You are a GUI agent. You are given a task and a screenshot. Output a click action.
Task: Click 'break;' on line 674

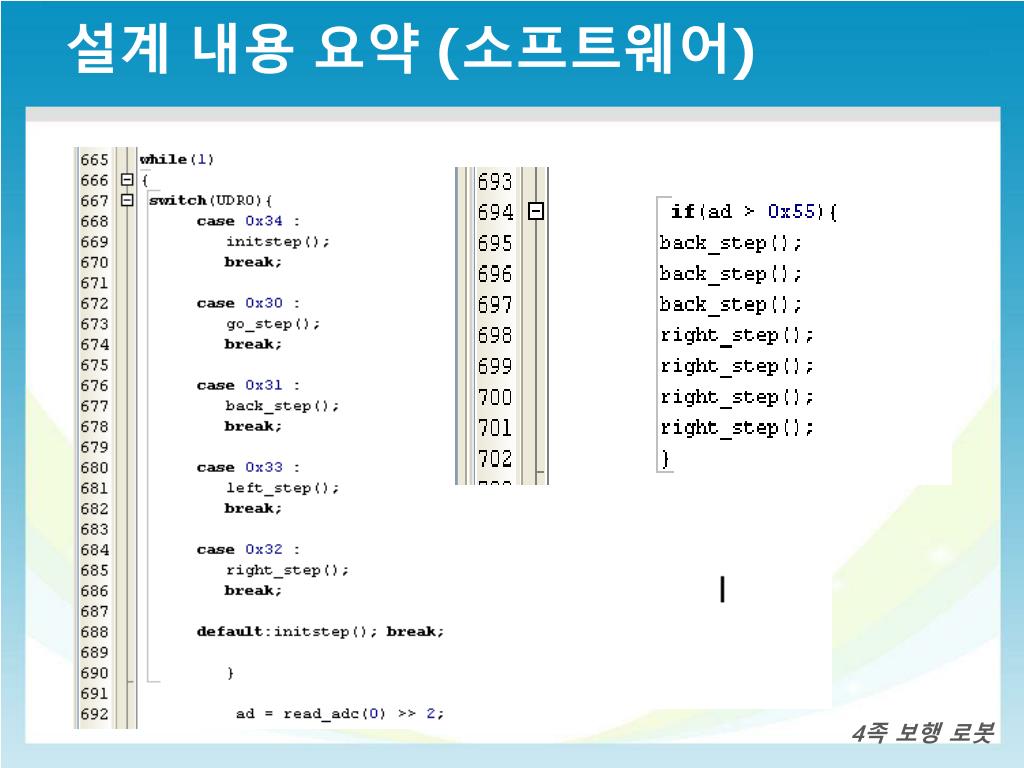pos(253,344)
